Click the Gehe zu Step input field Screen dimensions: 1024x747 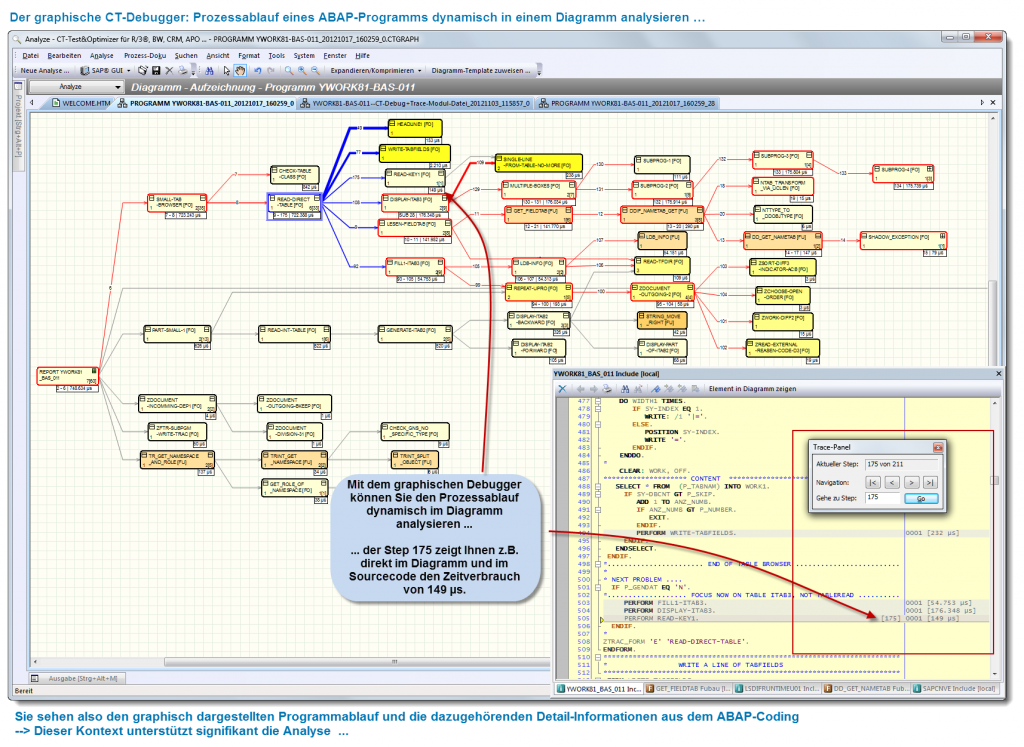884,497
